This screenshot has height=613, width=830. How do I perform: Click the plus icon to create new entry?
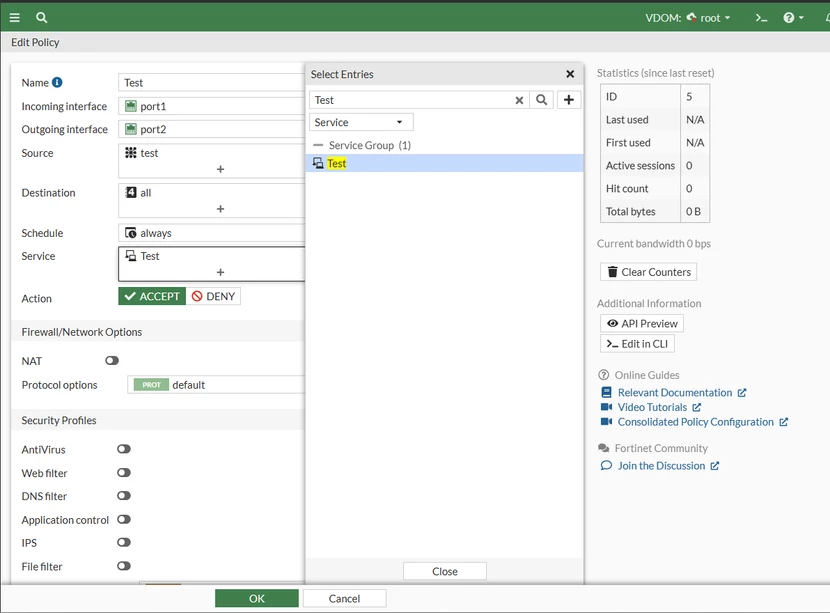coord(569,100)
